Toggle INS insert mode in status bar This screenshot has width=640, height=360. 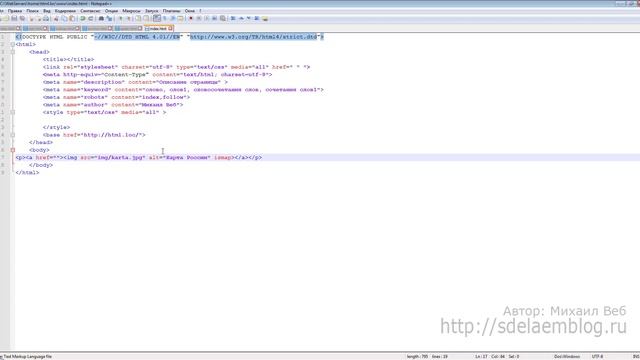tap(636, 356)
